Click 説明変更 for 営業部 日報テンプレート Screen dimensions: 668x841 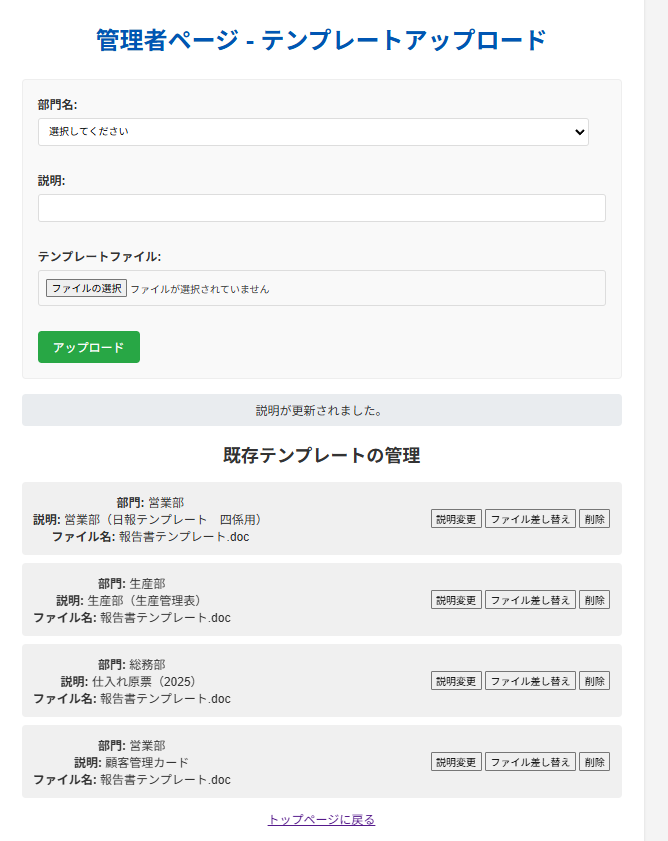click(456, 519)
